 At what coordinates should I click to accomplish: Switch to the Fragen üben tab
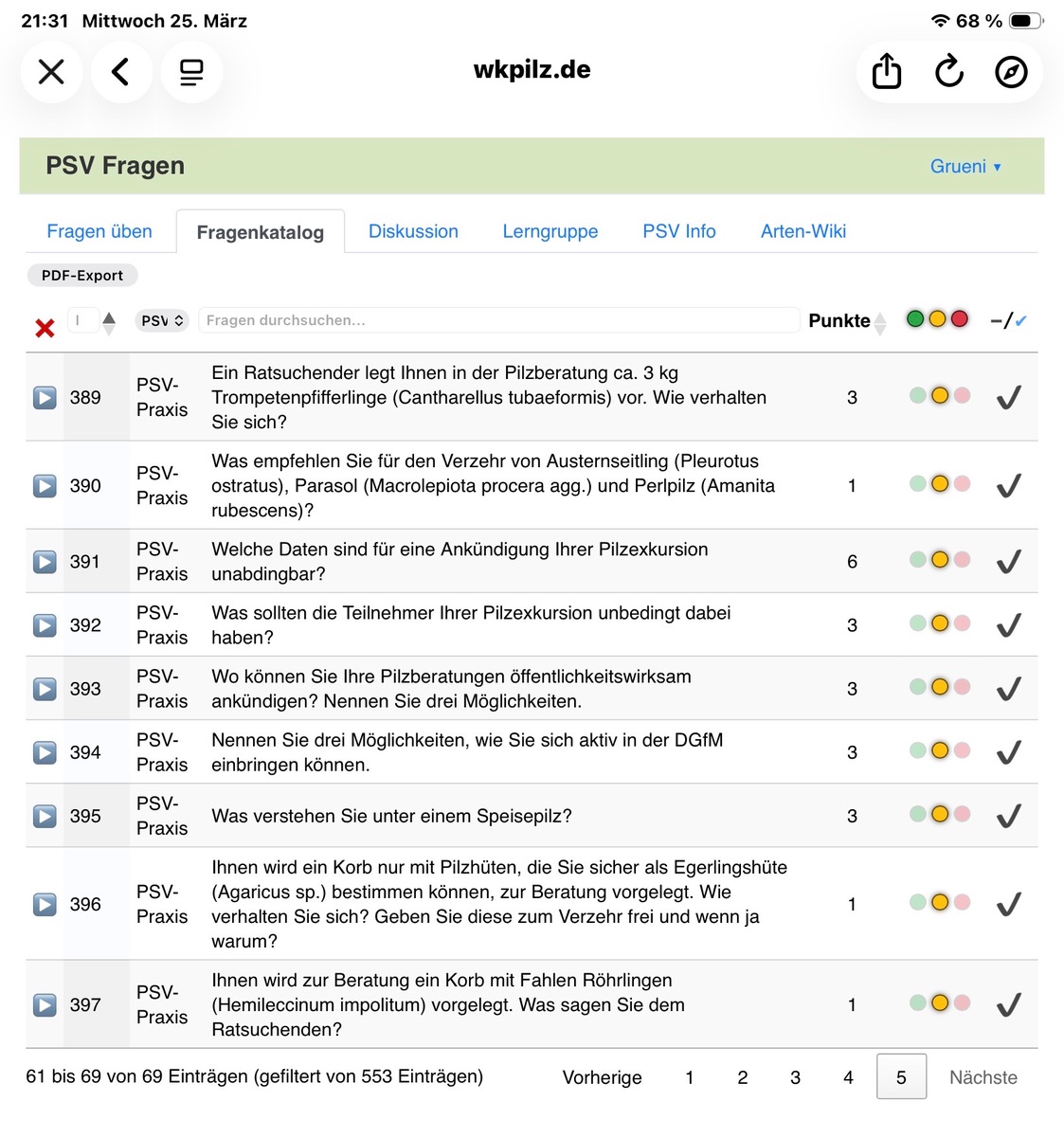click(99, 231)
